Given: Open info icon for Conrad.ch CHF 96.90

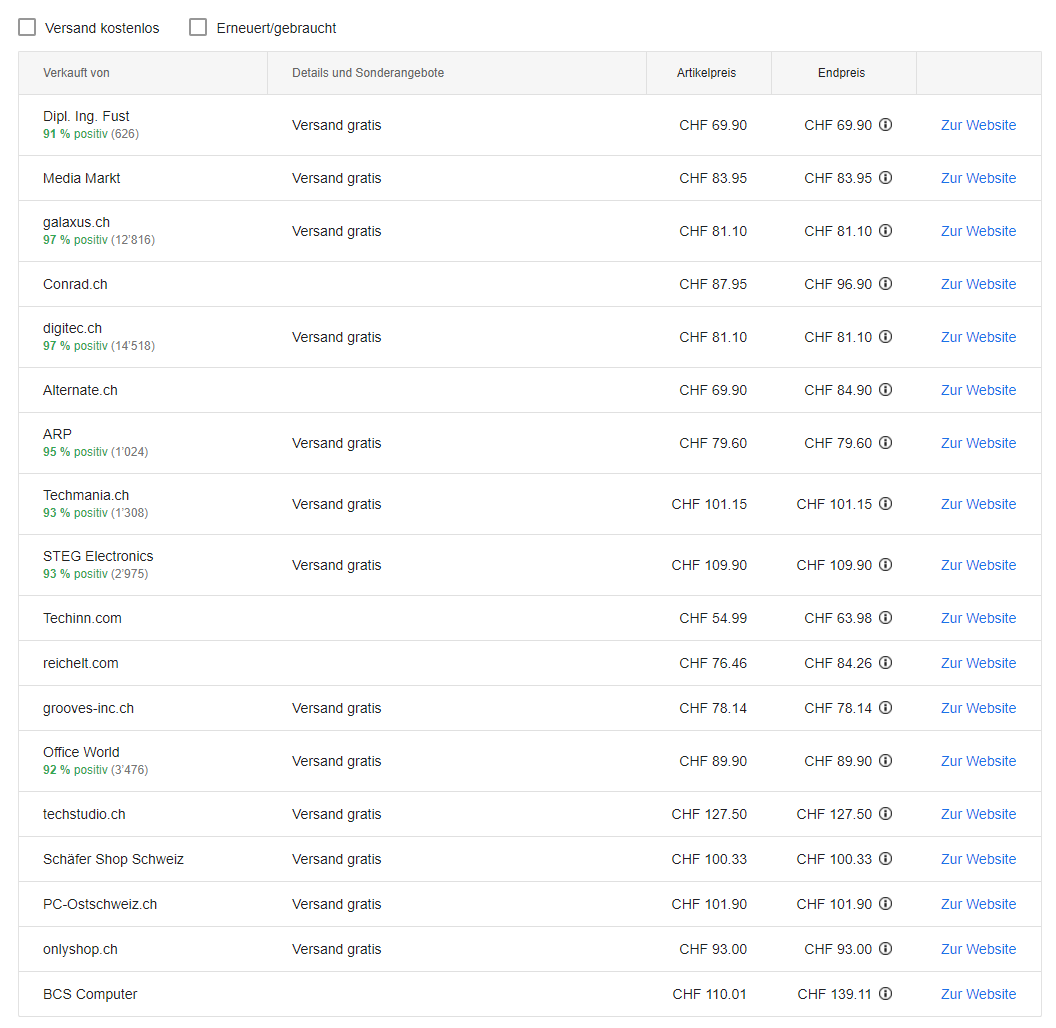Looking at the screenshot, I should coord(885,284).
